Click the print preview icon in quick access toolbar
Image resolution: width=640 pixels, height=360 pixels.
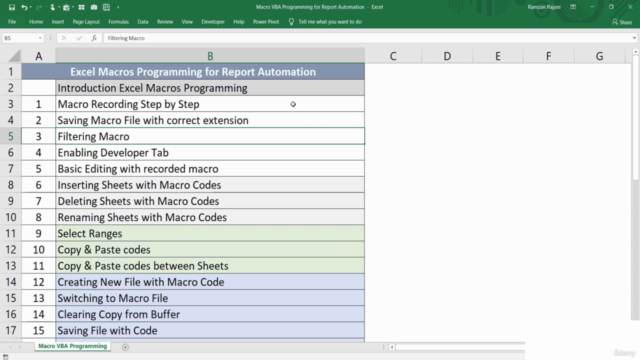point(66,7)
